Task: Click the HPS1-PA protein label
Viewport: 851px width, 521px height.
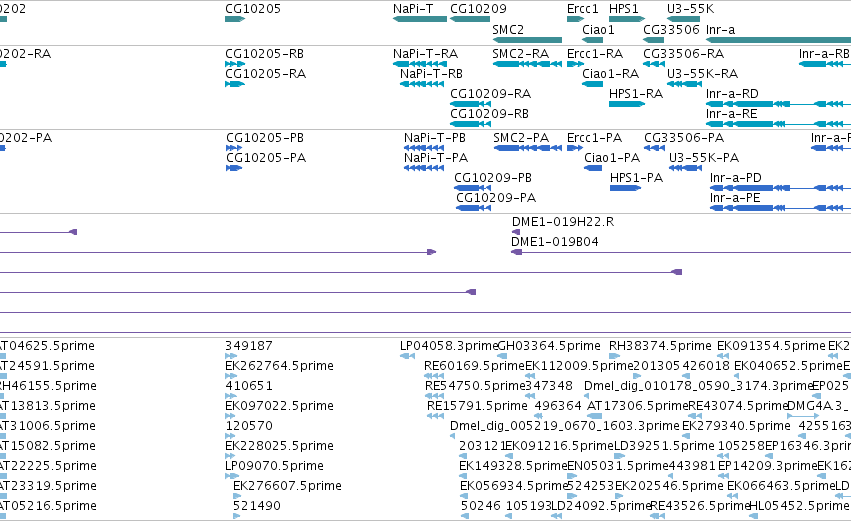Action: pos(637,178)
